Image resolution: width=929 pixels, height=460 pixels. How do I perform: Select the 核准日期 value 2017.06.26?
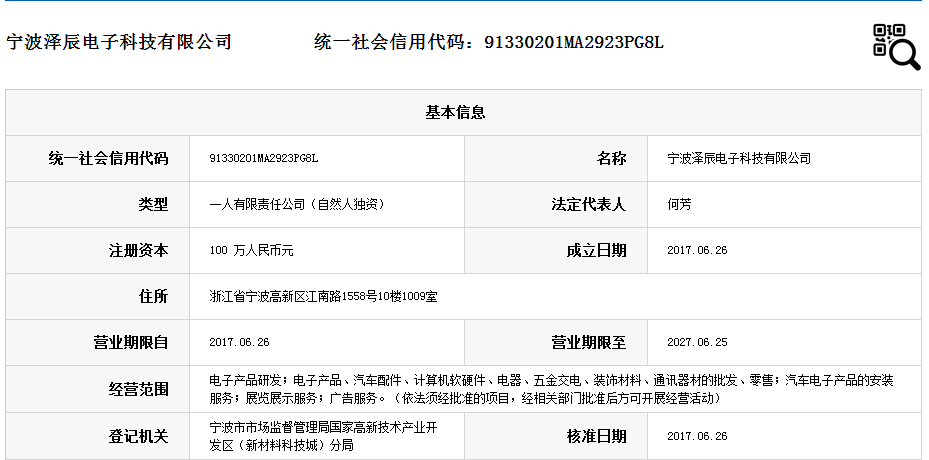(x=697, y=436)
